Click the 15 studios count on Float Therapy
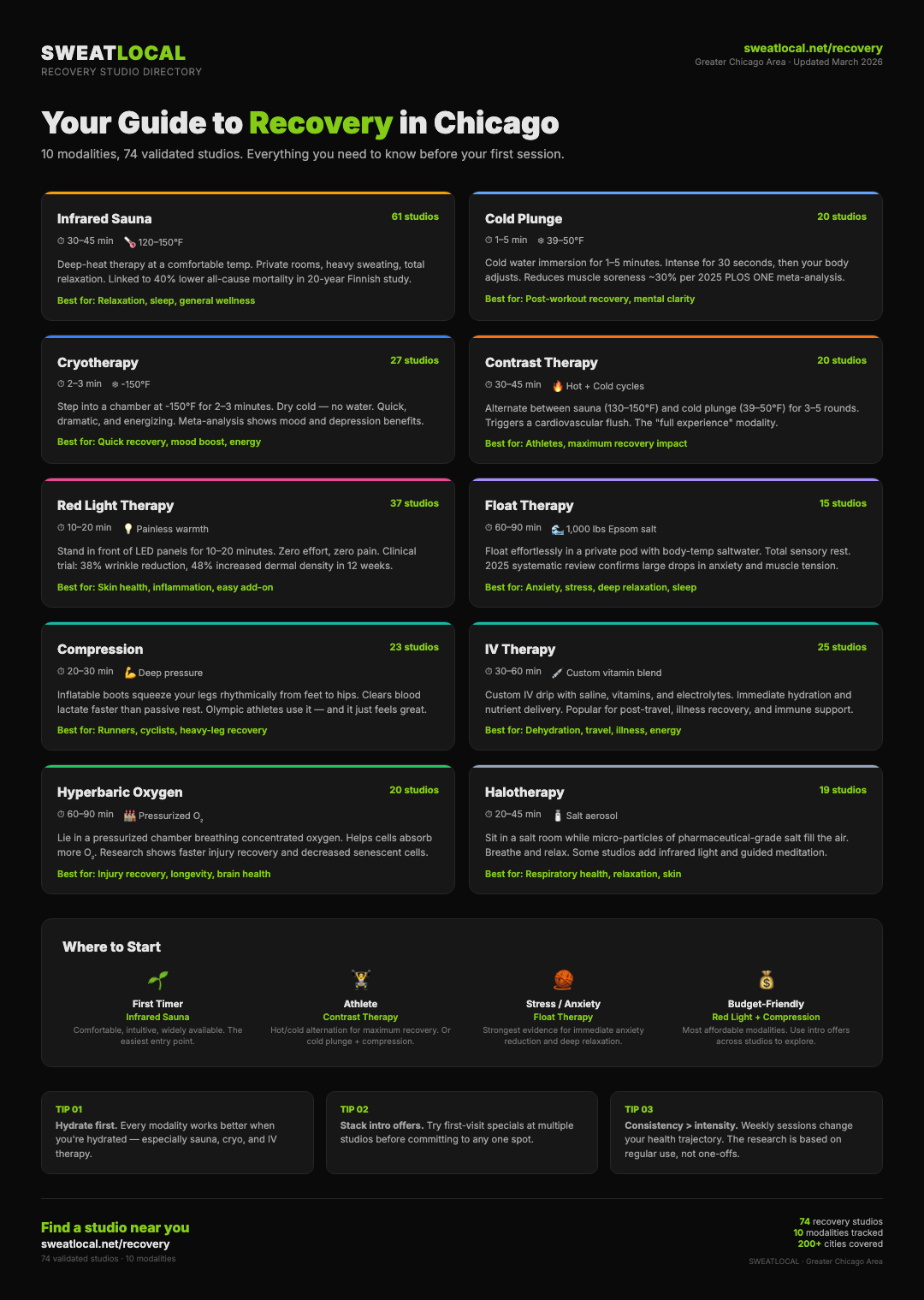Image resolution: width=924 pixels, height=1300 pixels. coord(843,503)
